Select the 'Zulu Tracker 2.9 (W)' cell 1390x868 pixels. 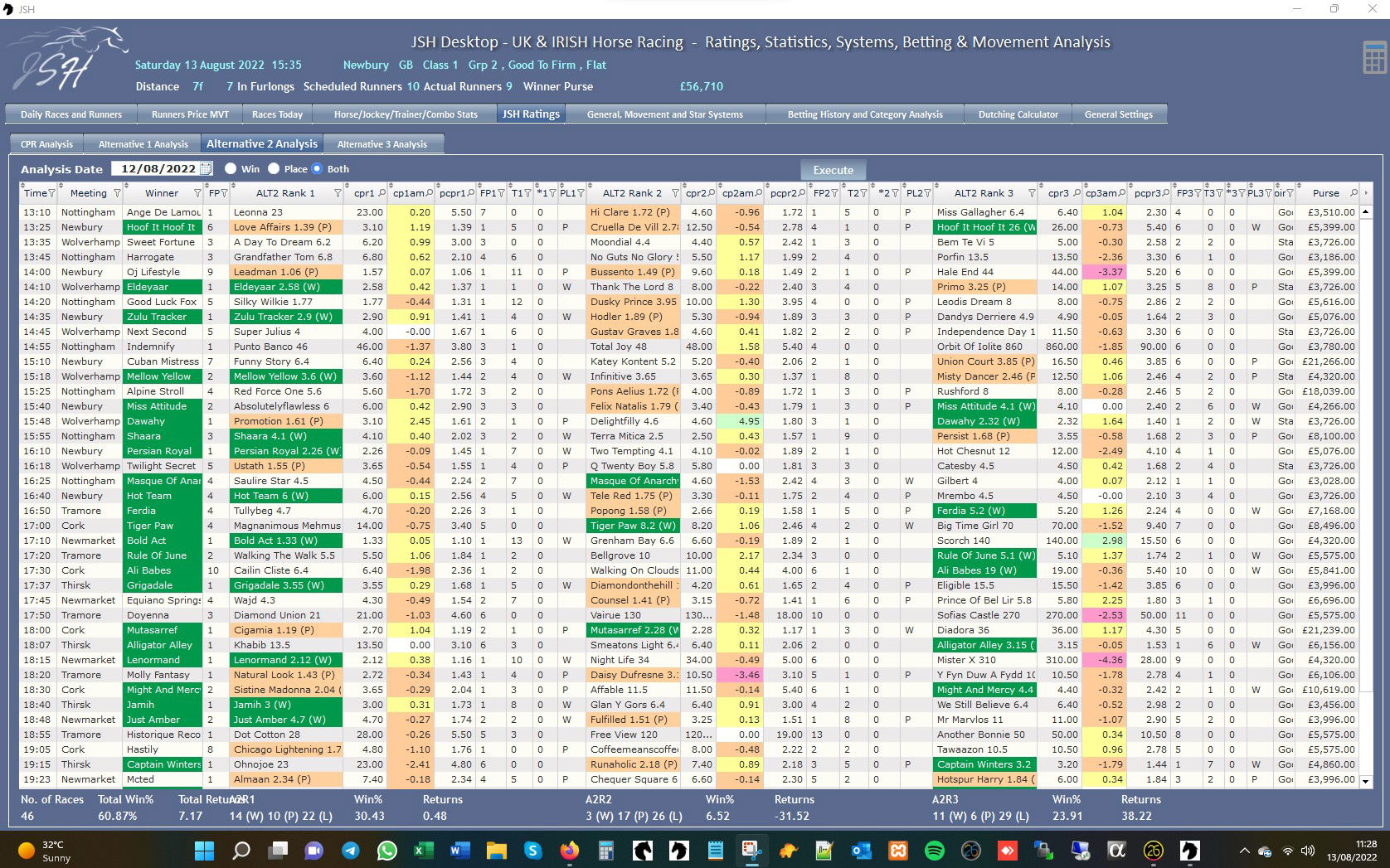[x=286, y=317]
